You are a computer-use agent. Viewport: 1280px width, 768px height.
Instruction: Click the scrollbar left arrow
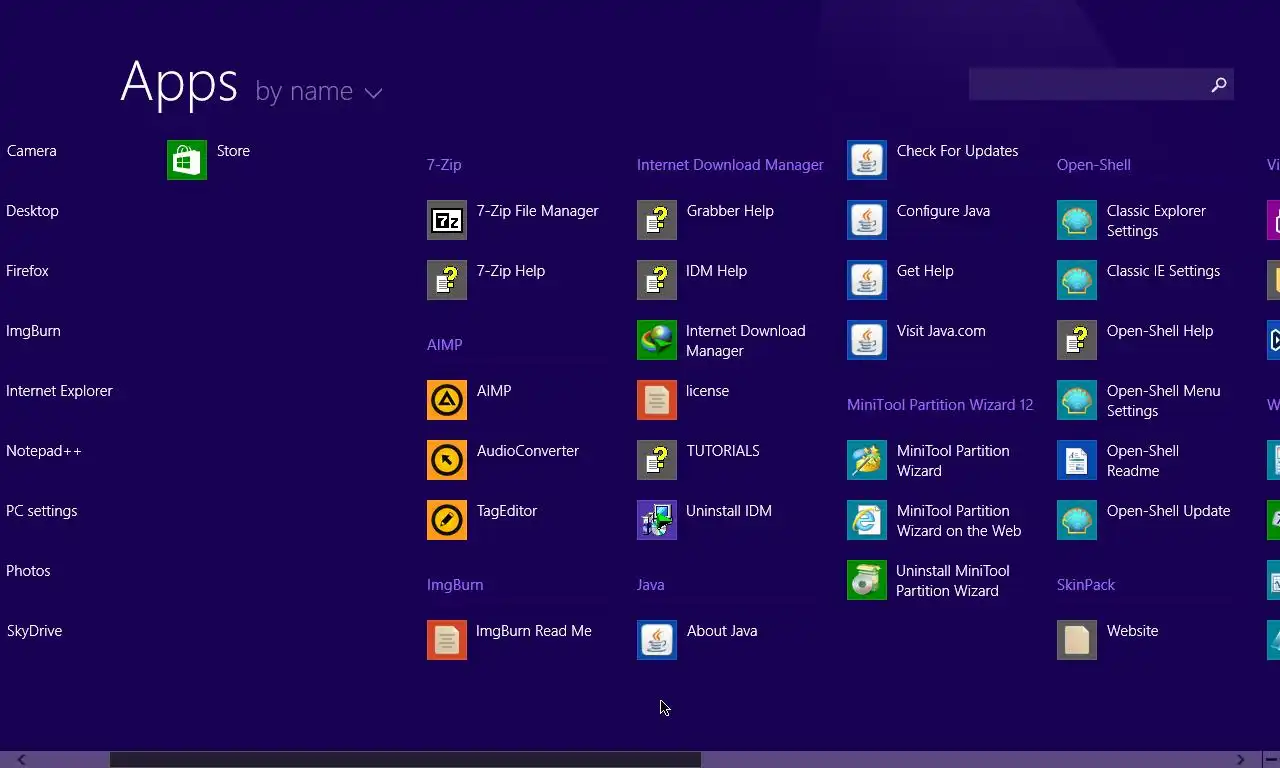coord(21,760)
